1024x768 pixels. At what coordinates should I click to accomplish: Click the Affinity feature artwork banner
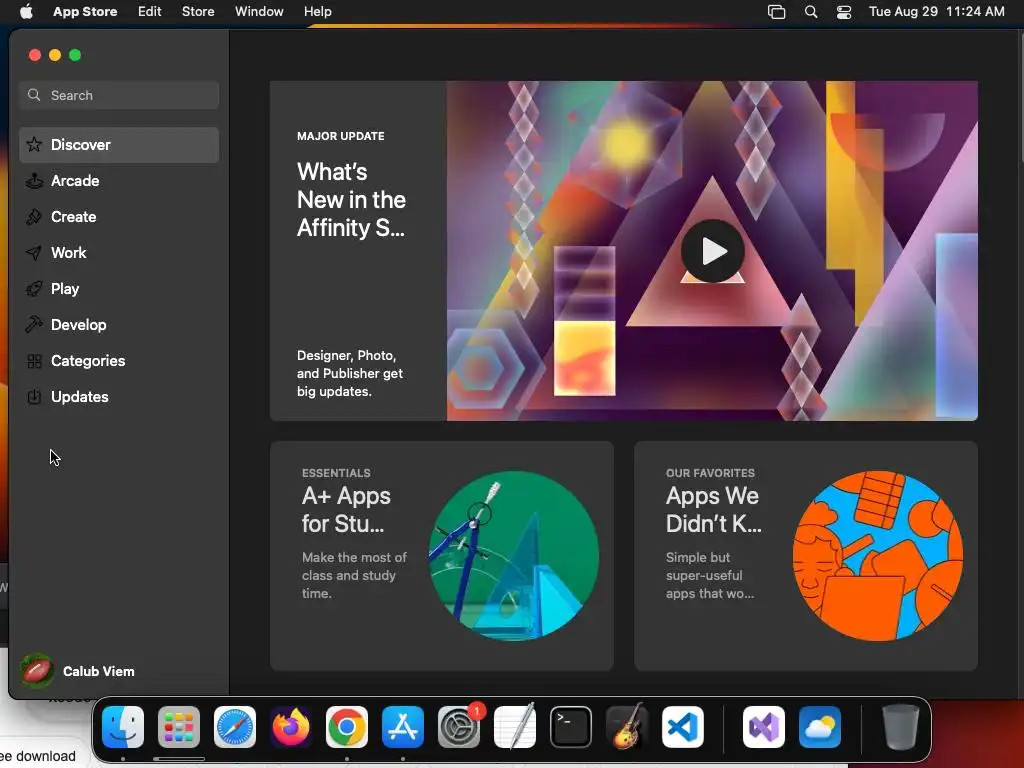click(x=712, y=251)
